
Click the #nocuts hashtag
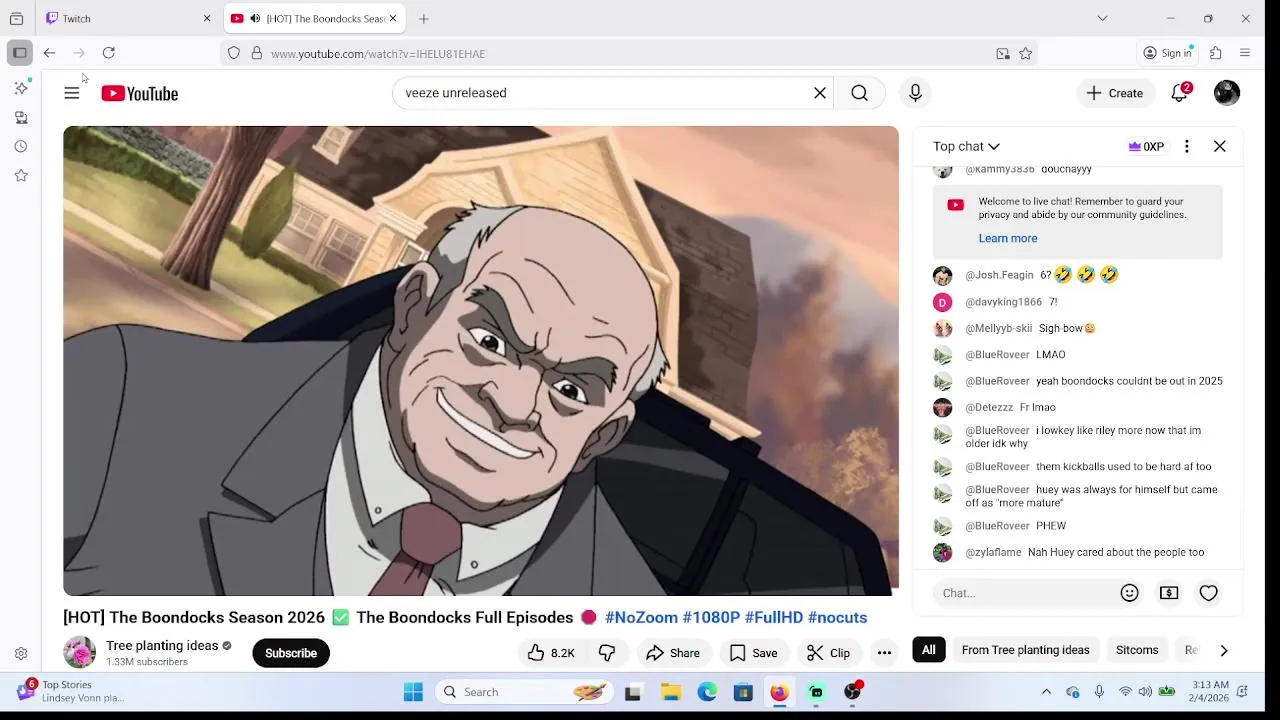coord(837,618)
